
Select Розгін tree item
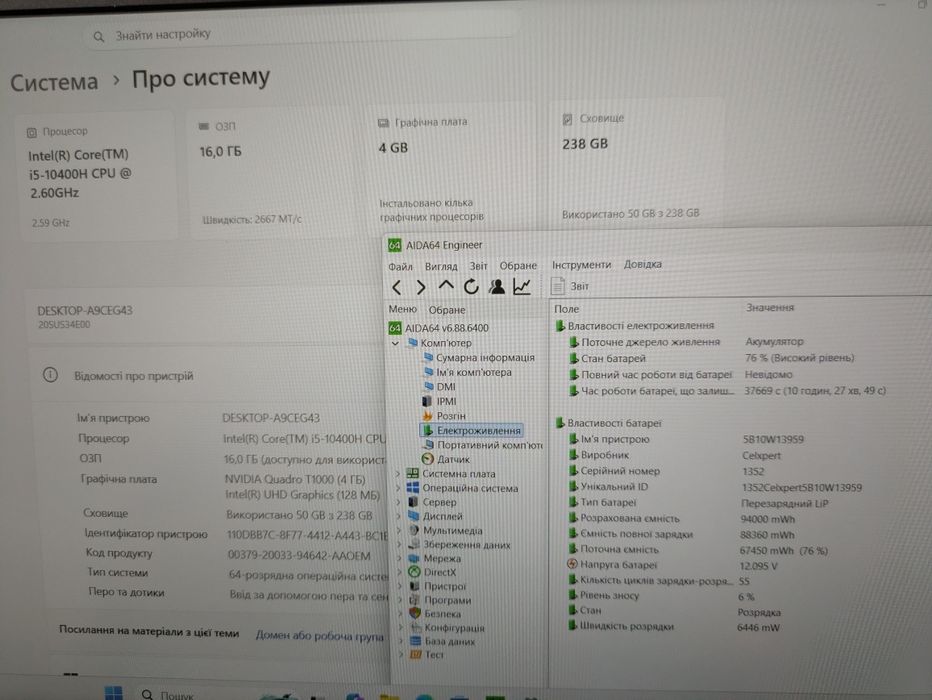click(x=444, y=416)
